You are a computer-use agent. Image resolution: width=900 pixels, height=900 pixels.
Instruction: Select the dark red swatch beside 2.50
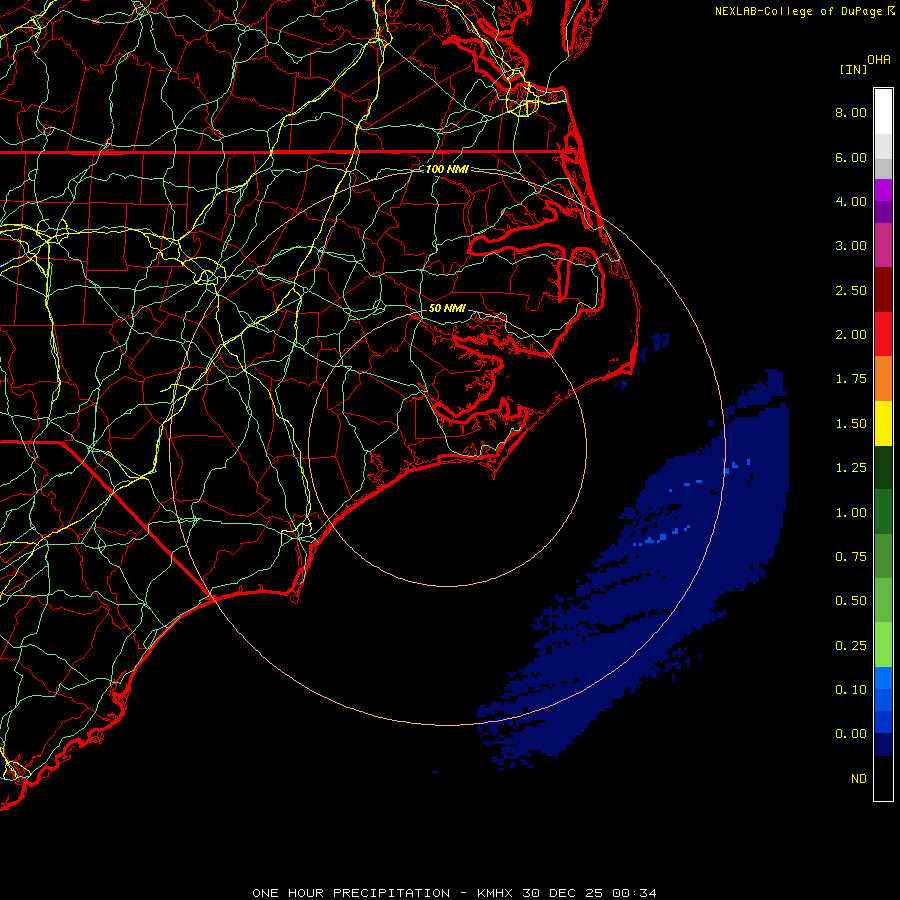[x=883, y=290]
